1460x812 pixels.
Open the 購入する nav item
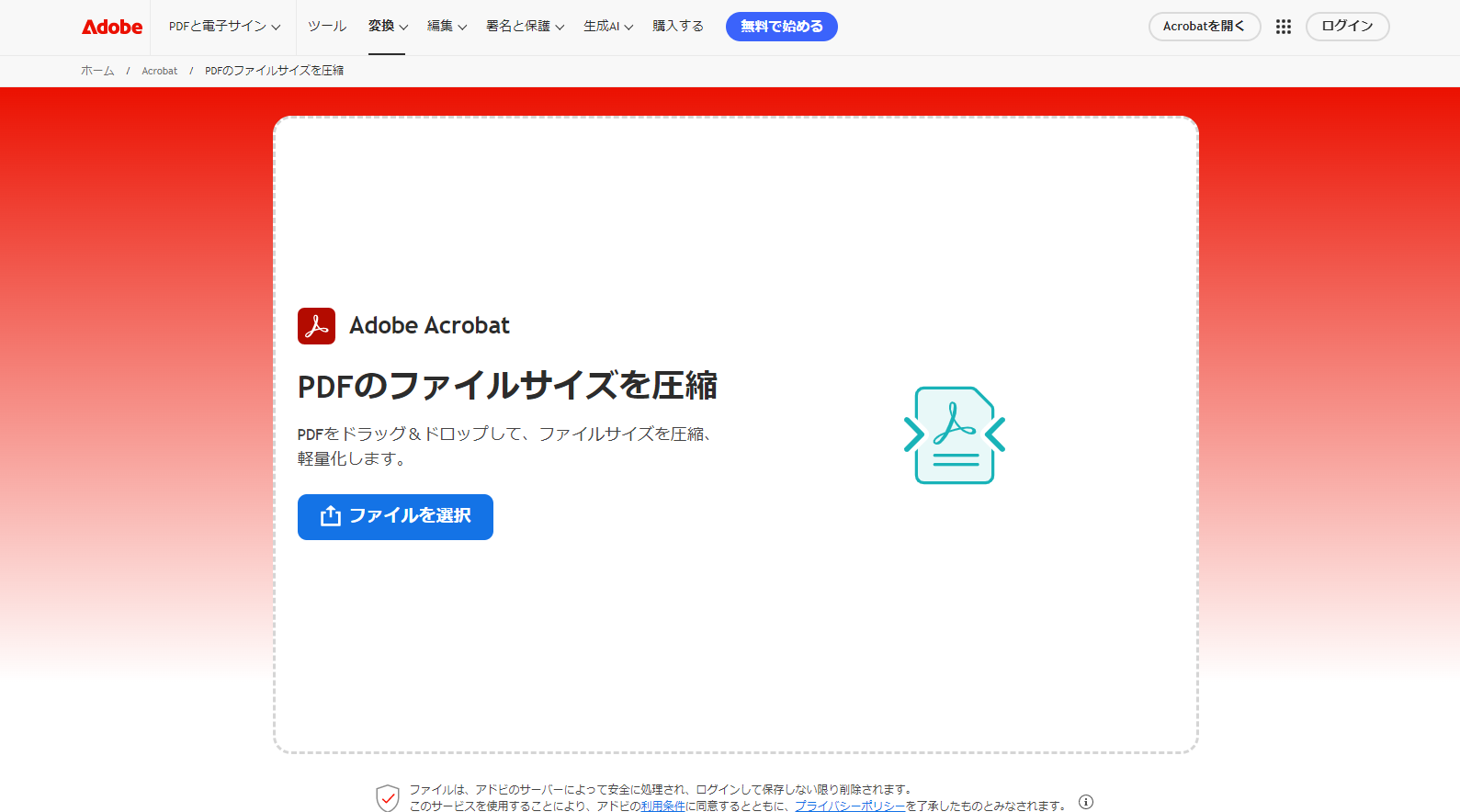tap(678, 27)
